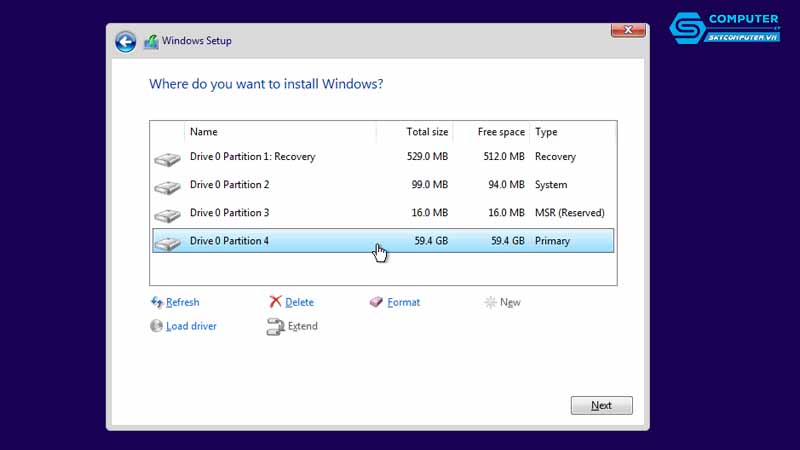Click the Type column header
The width and height of the screenshot is (800, 450).
tap(570, 132)
